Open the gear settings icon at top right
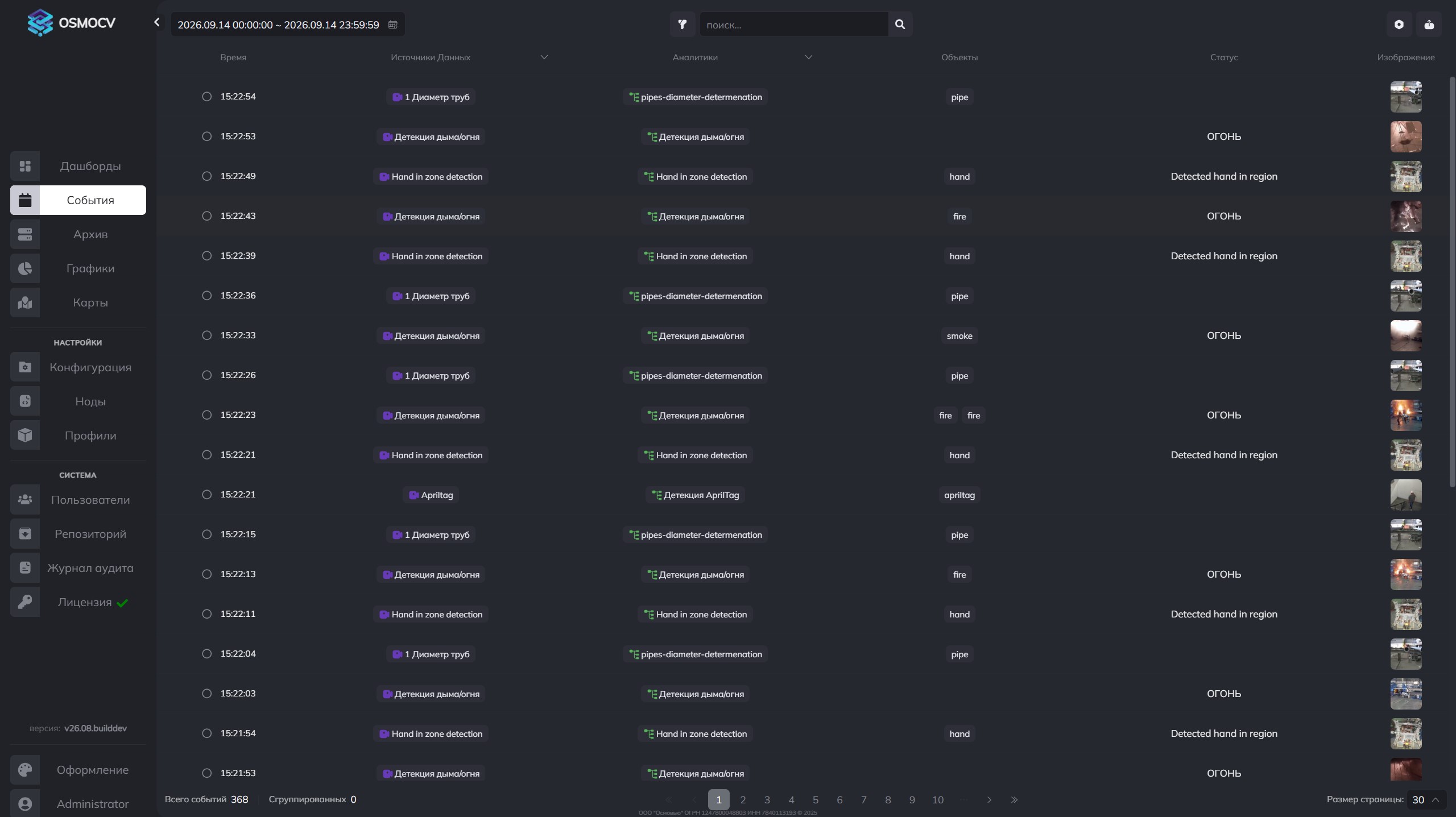 tap(1399, 24)
